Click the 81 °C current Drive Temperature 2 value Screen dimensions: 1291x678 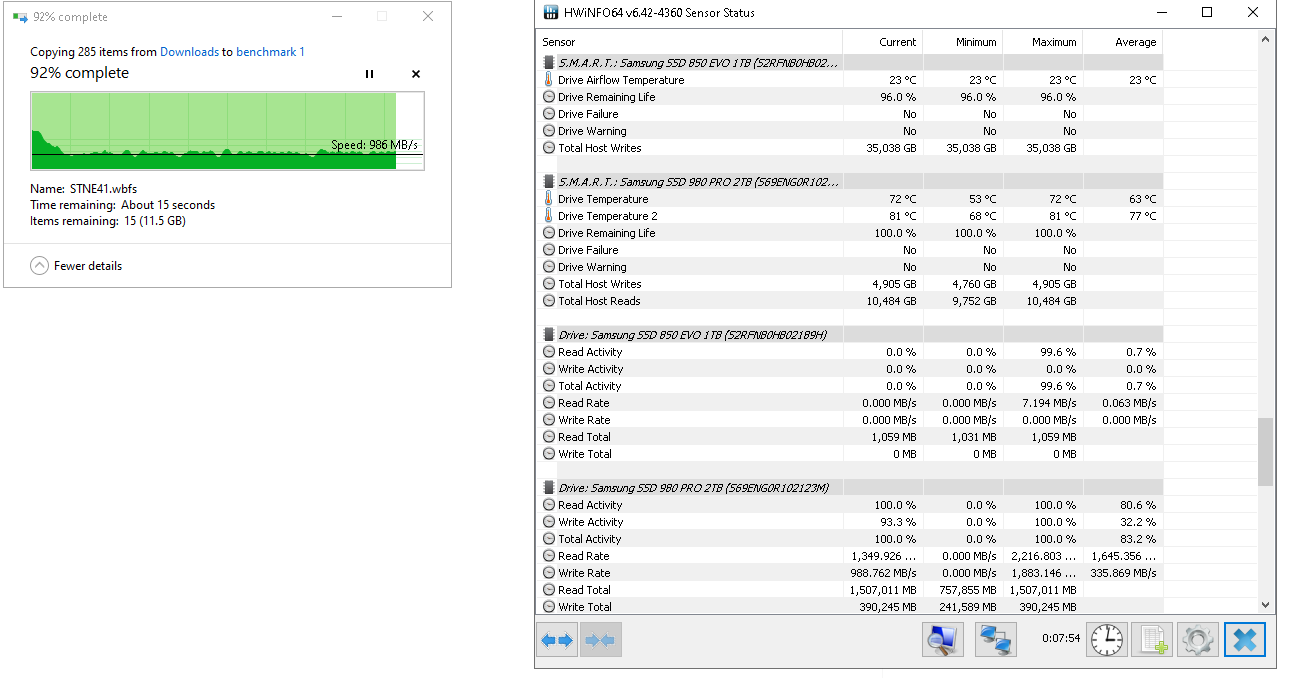tap(903, 216)
